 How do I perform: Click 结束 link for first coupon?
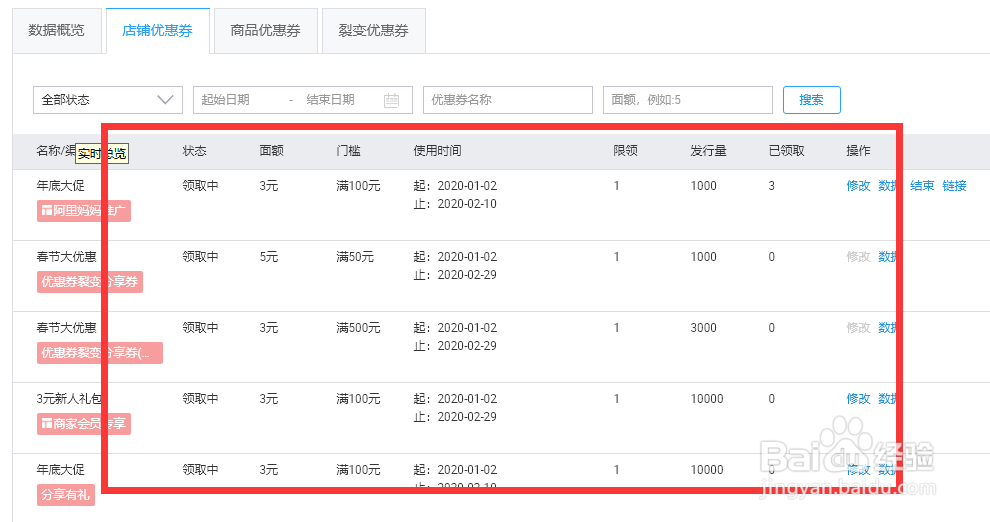click(922, 186)
